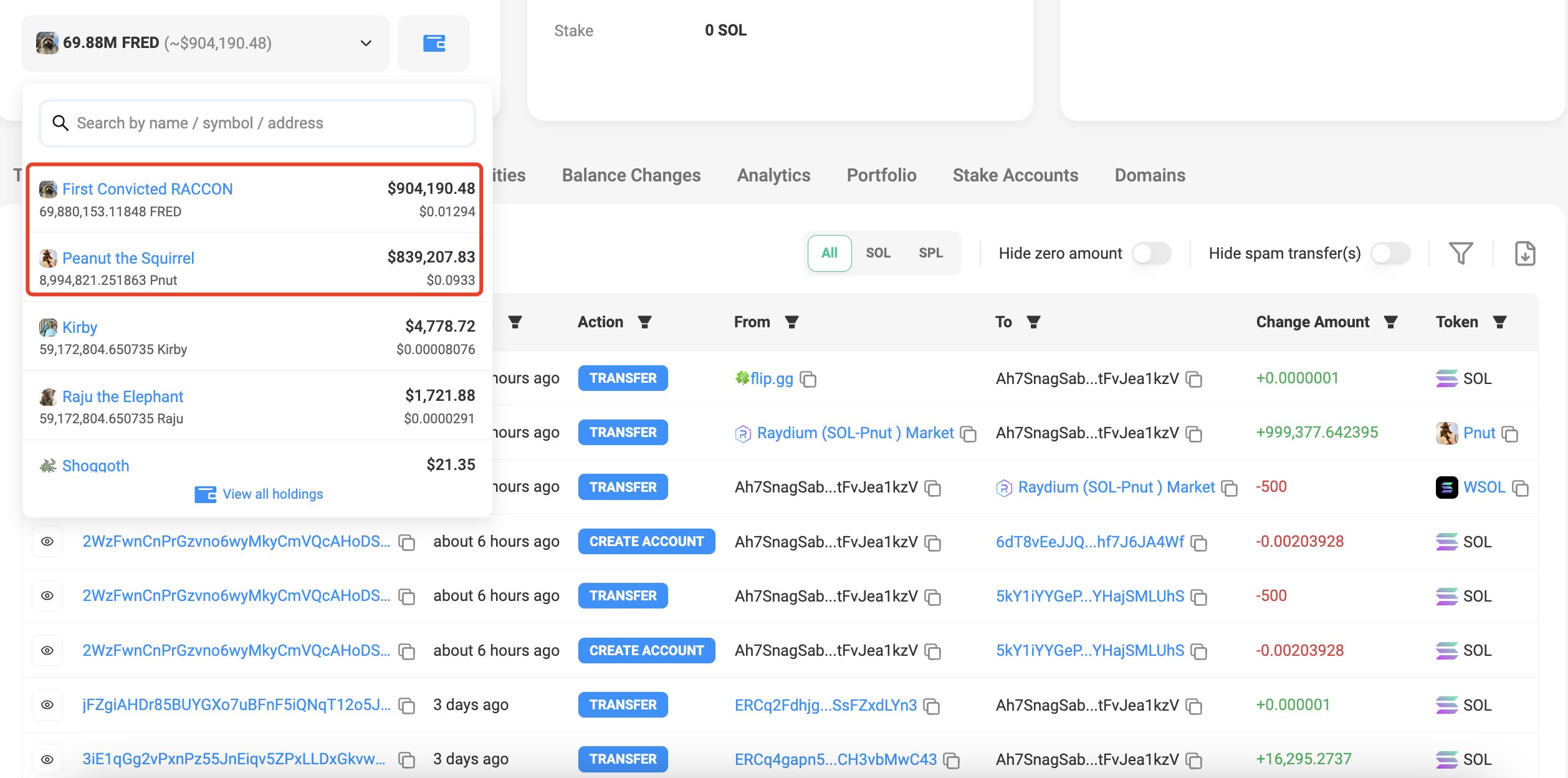Copy the WSOL token address
1568x778 pixels.
click(x=1521, y=488)
